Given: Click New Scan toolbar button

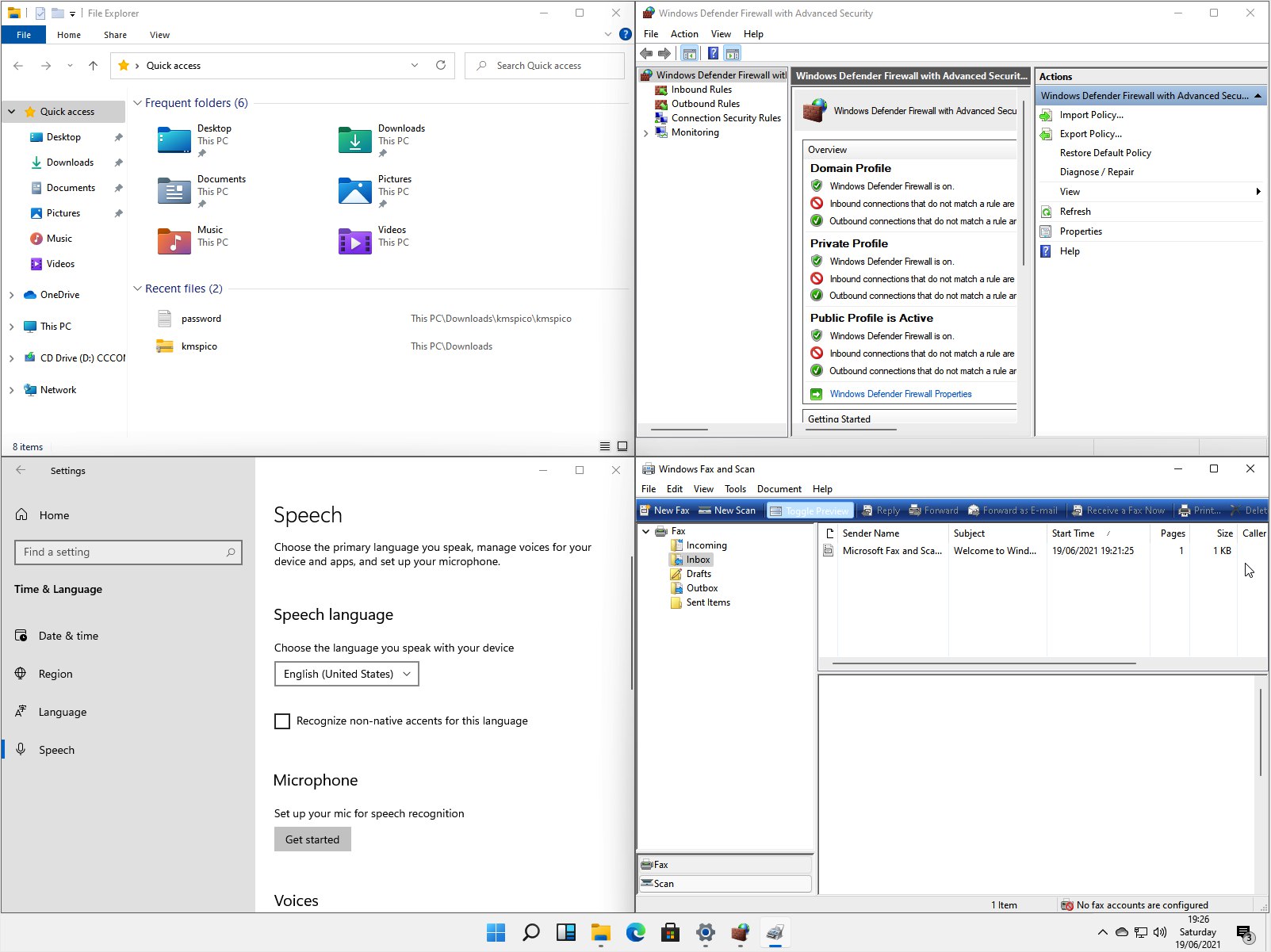Looking at the screenshot, I should pos(726,510).
